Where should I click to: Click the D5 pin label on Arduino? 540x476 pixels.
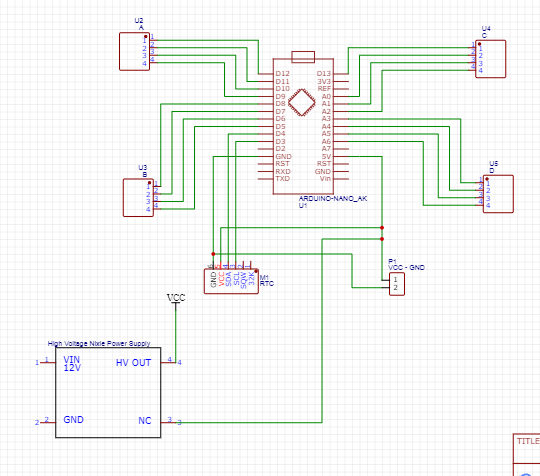280,126
